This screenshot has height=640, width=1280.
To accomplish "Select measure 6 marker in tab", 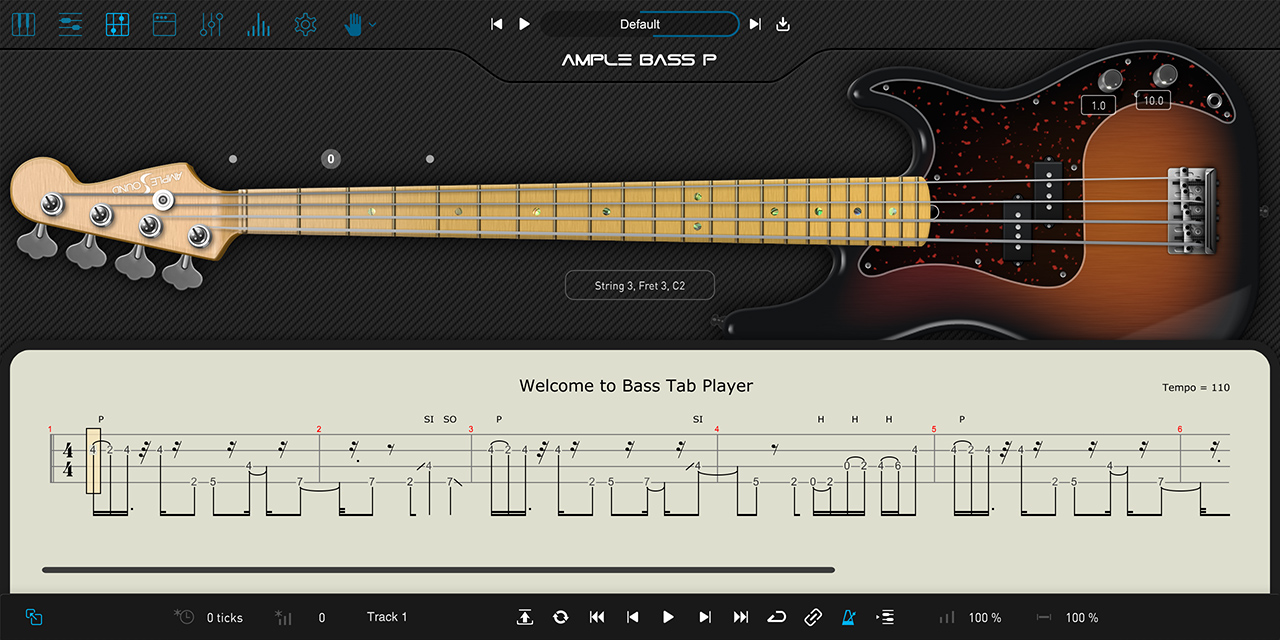I will click(x=1180, y=429).
